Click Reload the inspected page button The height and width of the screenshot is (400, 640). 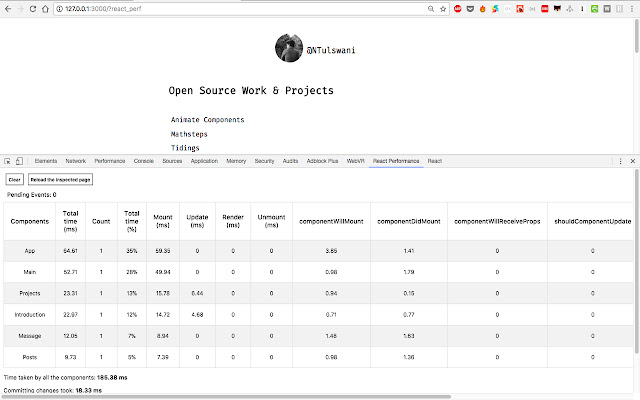click(x=60, y=180)
